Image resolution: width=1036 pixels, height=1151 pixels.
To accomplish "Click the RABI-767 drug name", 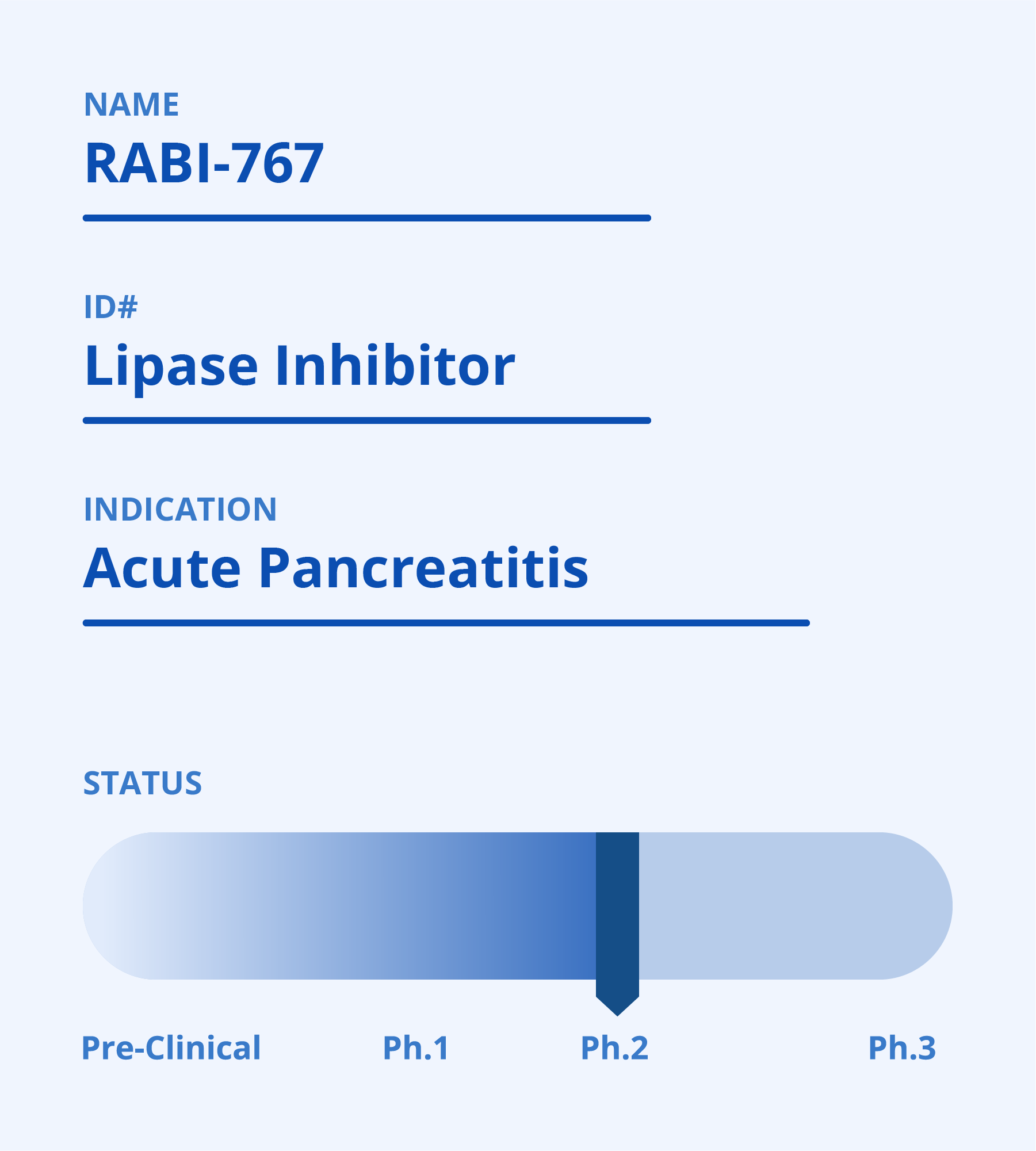I will 204,163.
